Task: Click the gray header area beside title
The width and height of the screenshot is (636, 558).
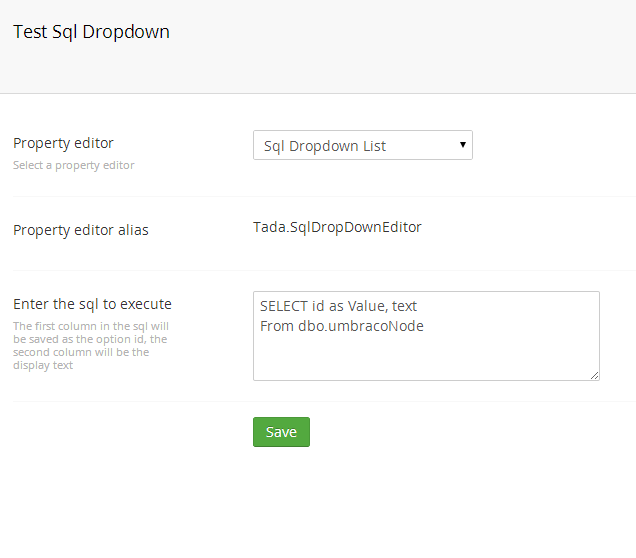Action: tap(402, 47)
